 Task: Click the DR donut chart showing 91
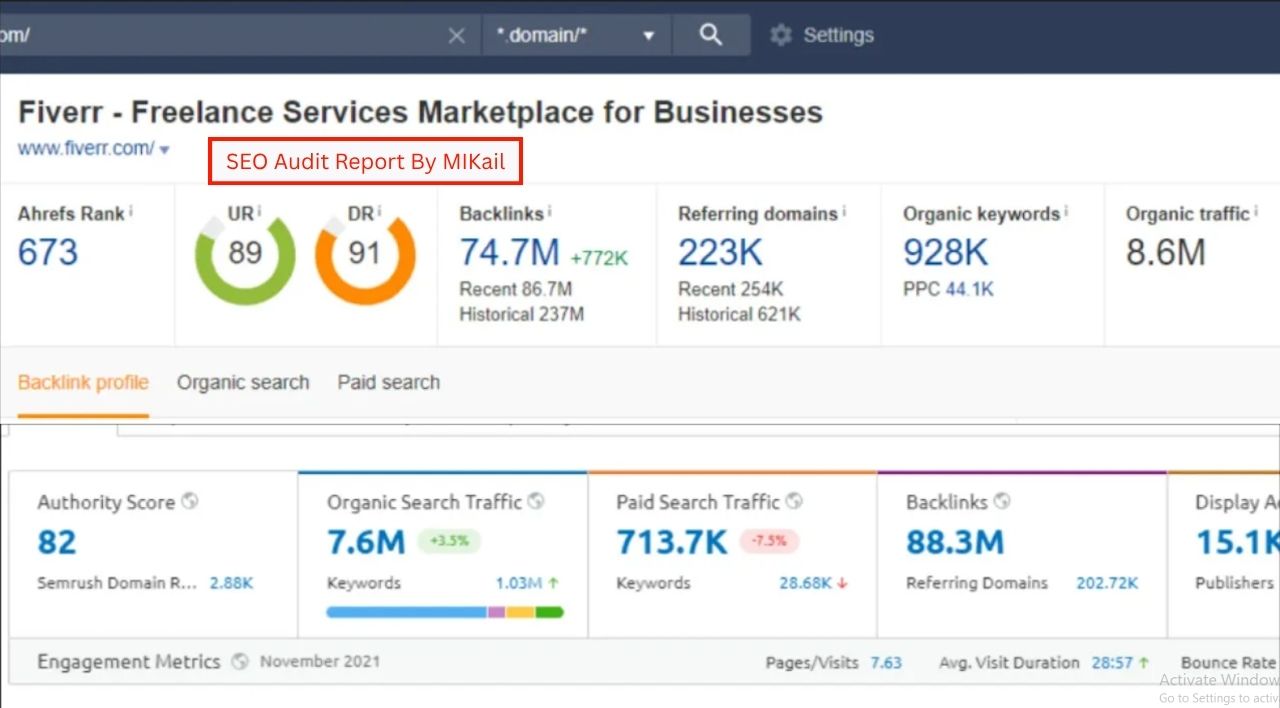pyautogui.click(x=364, y=254)
